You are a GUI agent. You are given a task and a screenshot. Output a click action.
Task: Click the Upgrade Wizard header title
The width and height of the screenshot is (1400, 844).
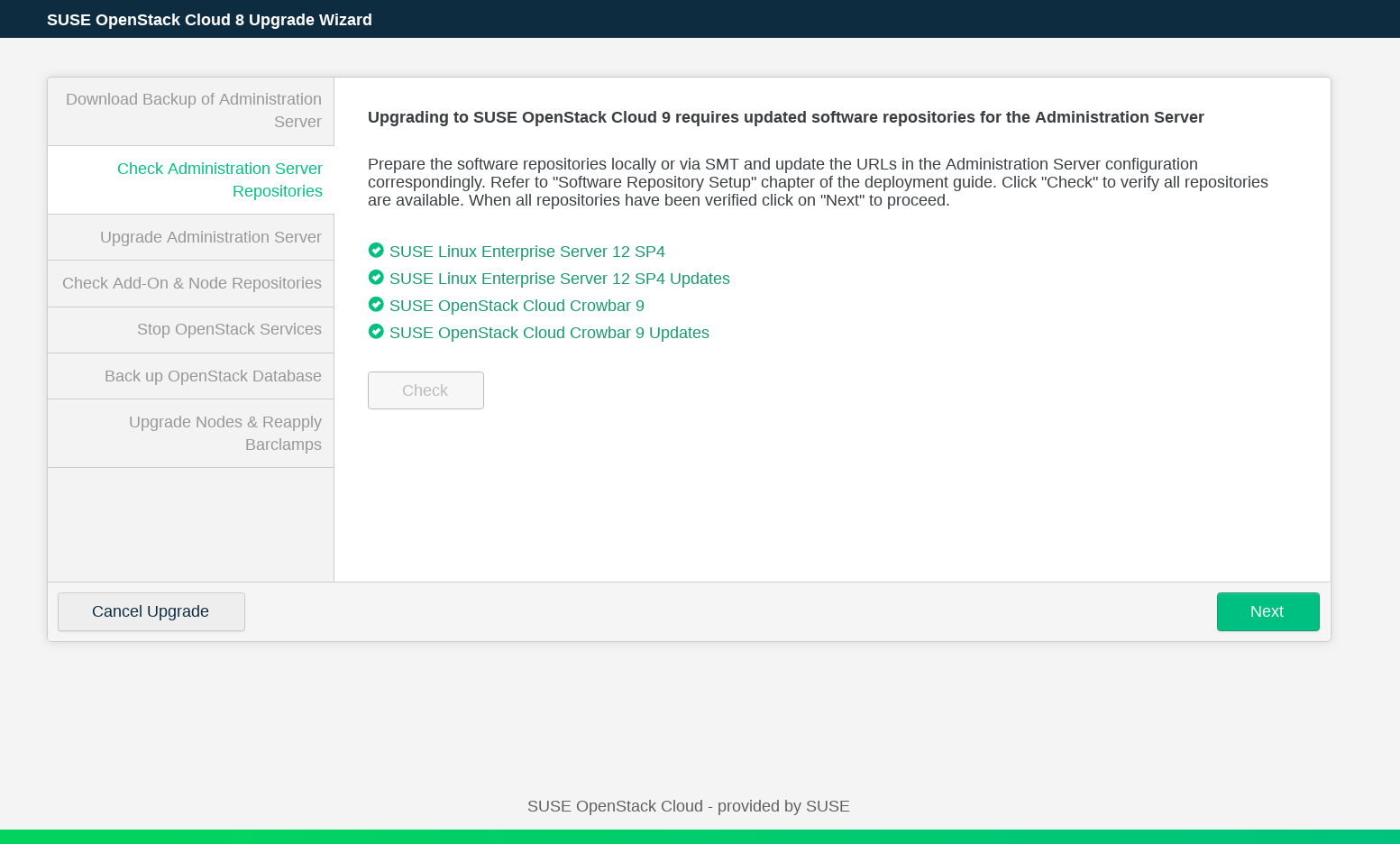pyautogui.click(x=209, y=20)
